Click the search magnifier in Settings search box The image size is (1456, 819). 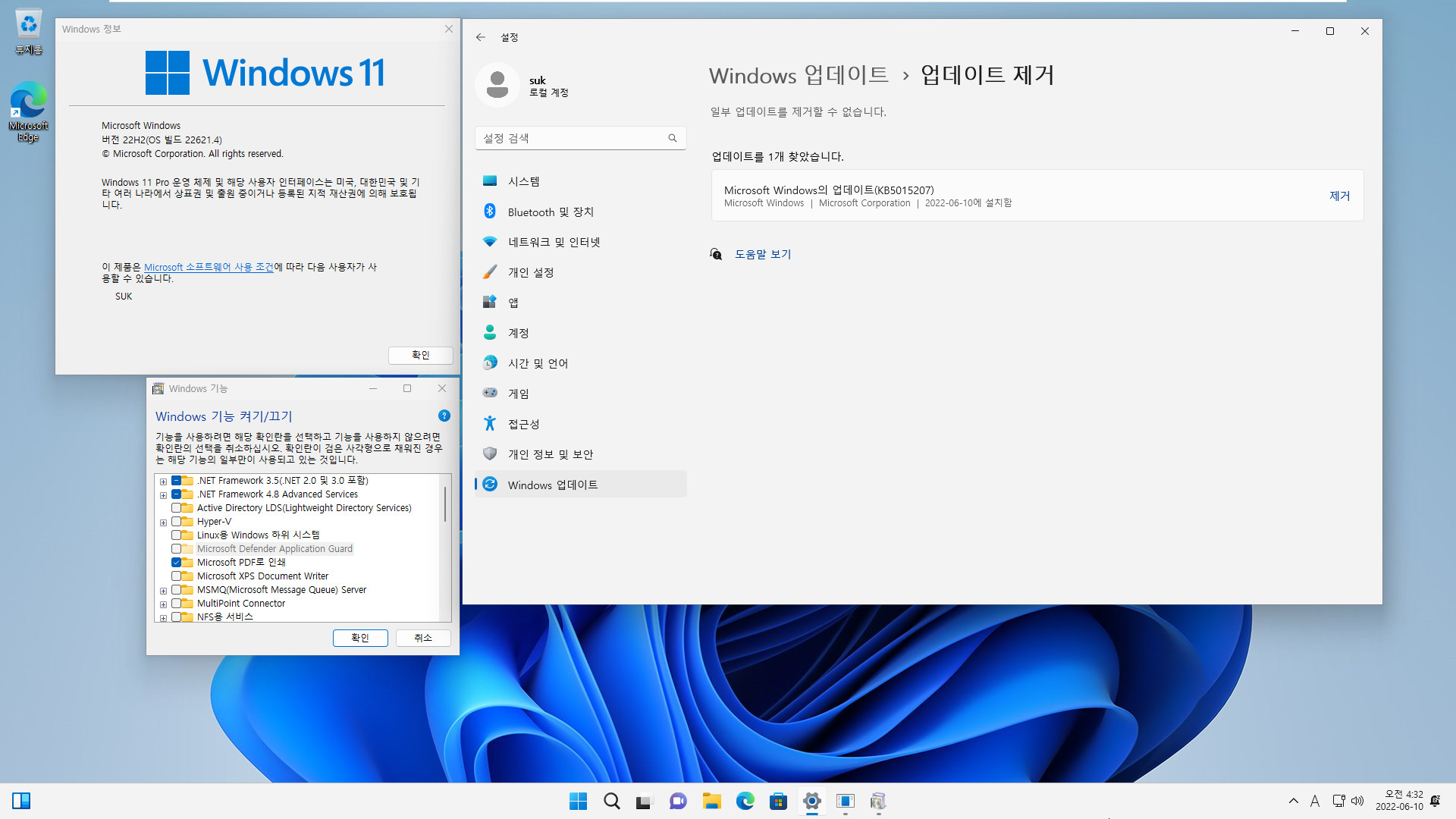672,138
